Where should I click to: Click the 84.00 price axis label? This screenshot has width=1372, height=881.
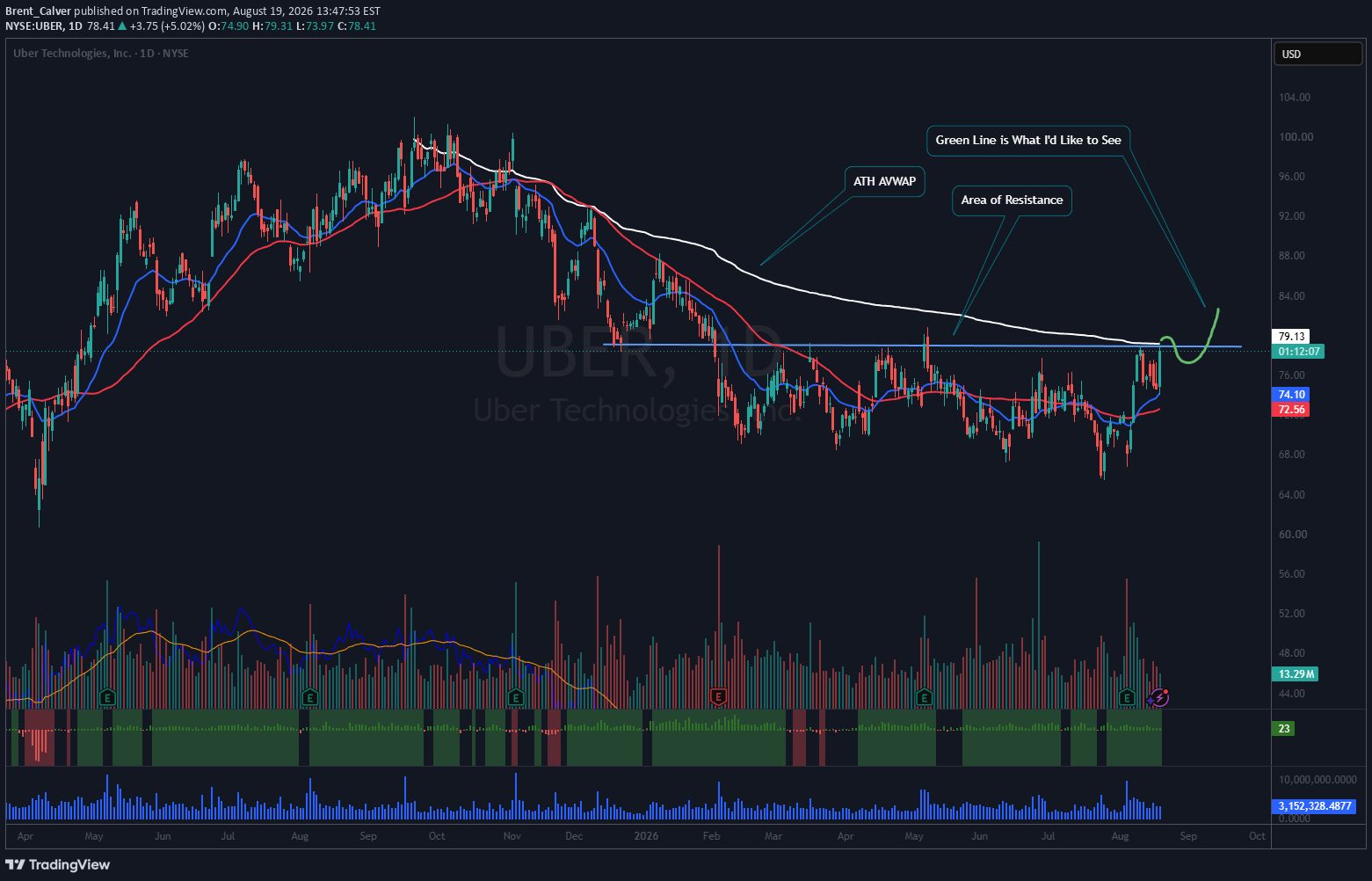point(1292,296)
